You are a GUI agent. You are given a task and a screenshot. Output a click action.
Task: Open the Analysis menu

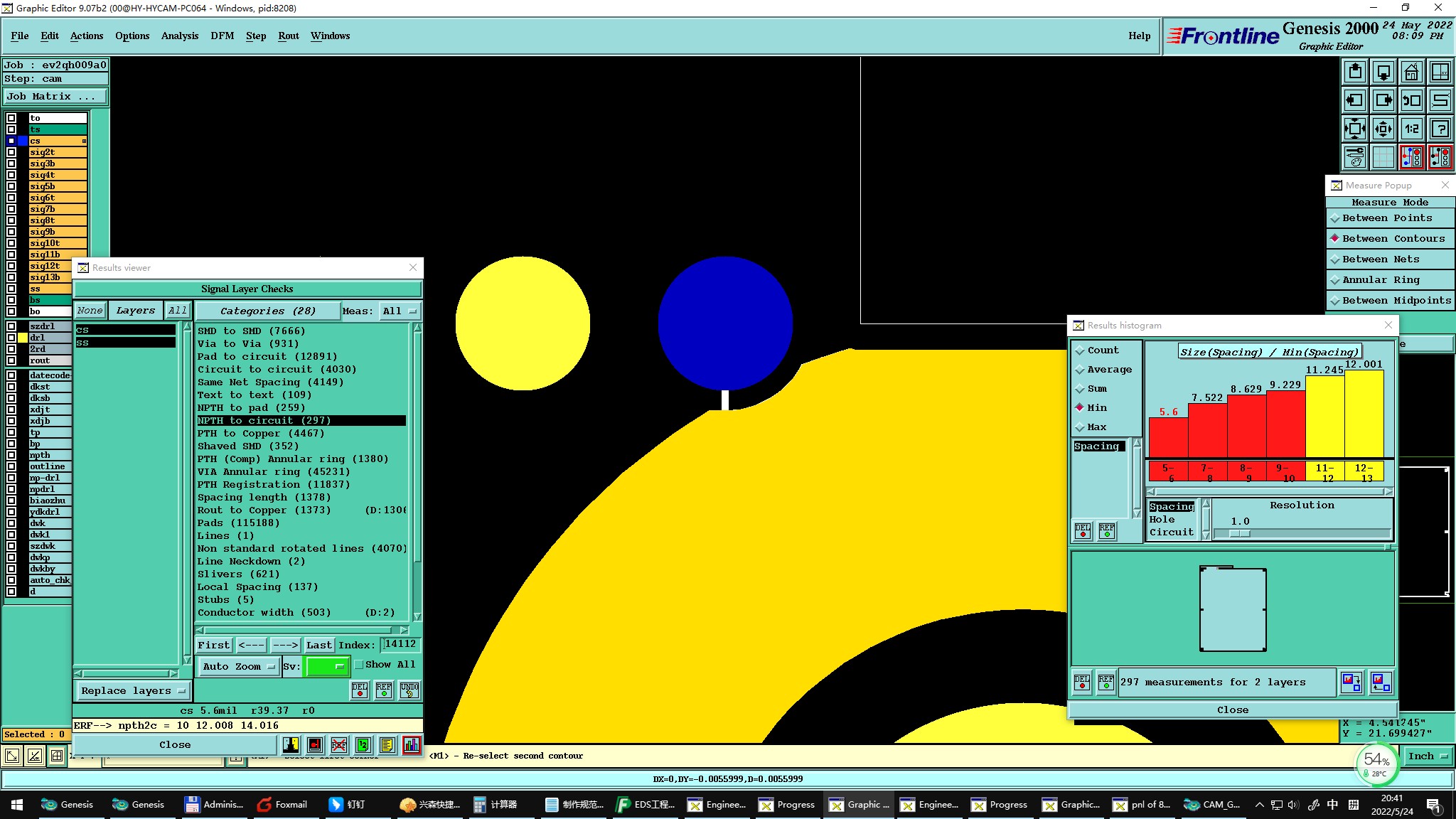(179, 36)
